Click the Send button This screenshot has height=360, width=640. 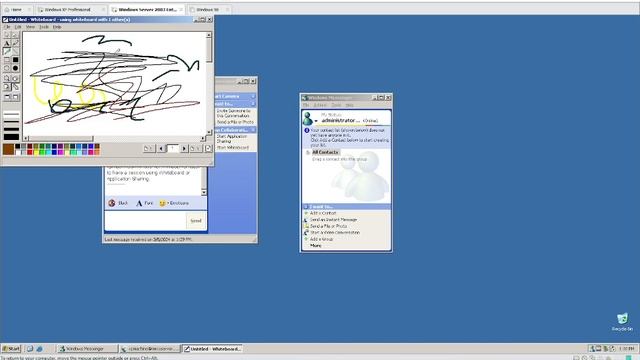click(x=196, y=221)
